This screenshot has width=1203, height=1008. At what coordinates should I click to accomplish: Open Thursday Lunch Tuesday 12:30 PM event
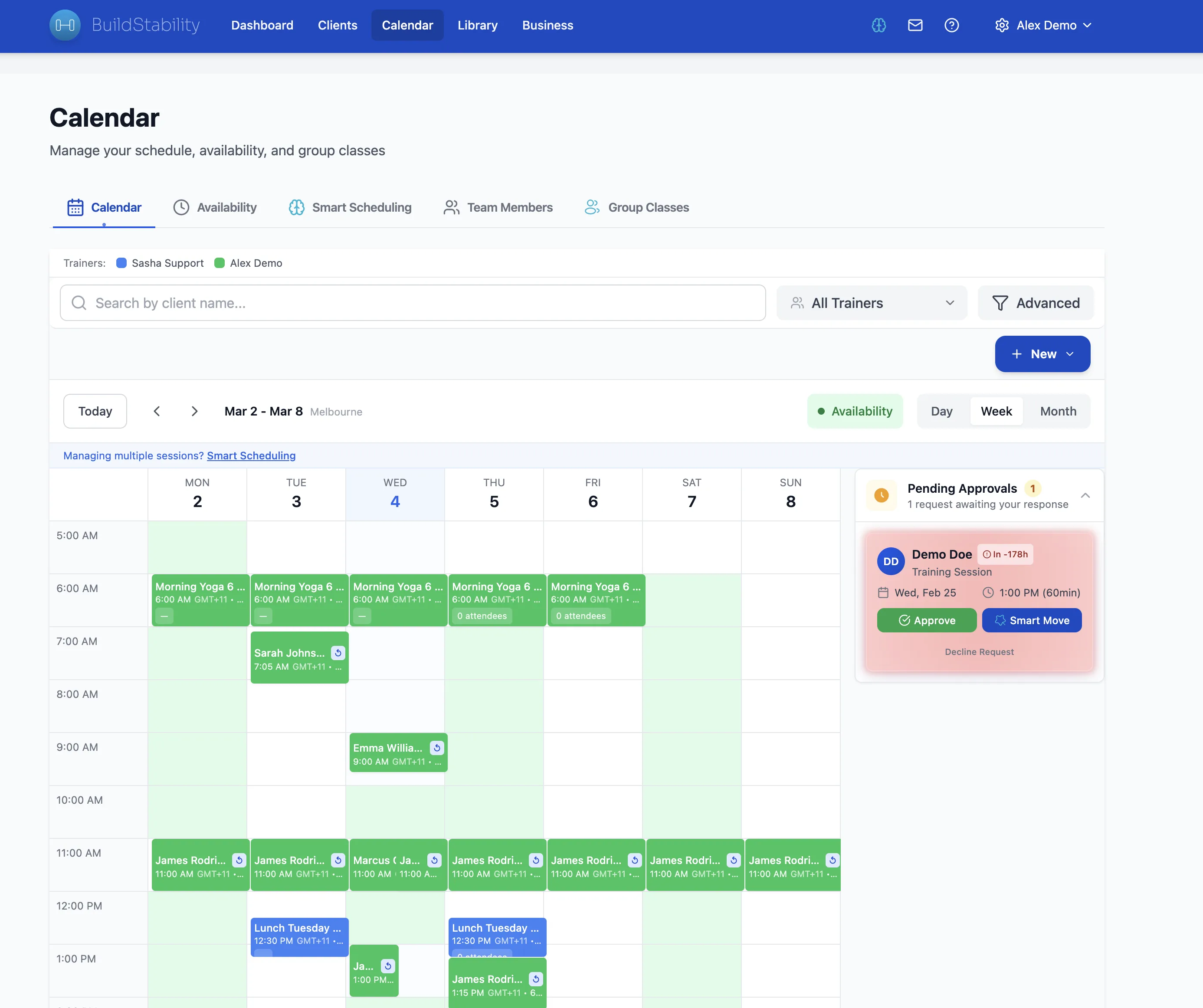pos(497,937)
